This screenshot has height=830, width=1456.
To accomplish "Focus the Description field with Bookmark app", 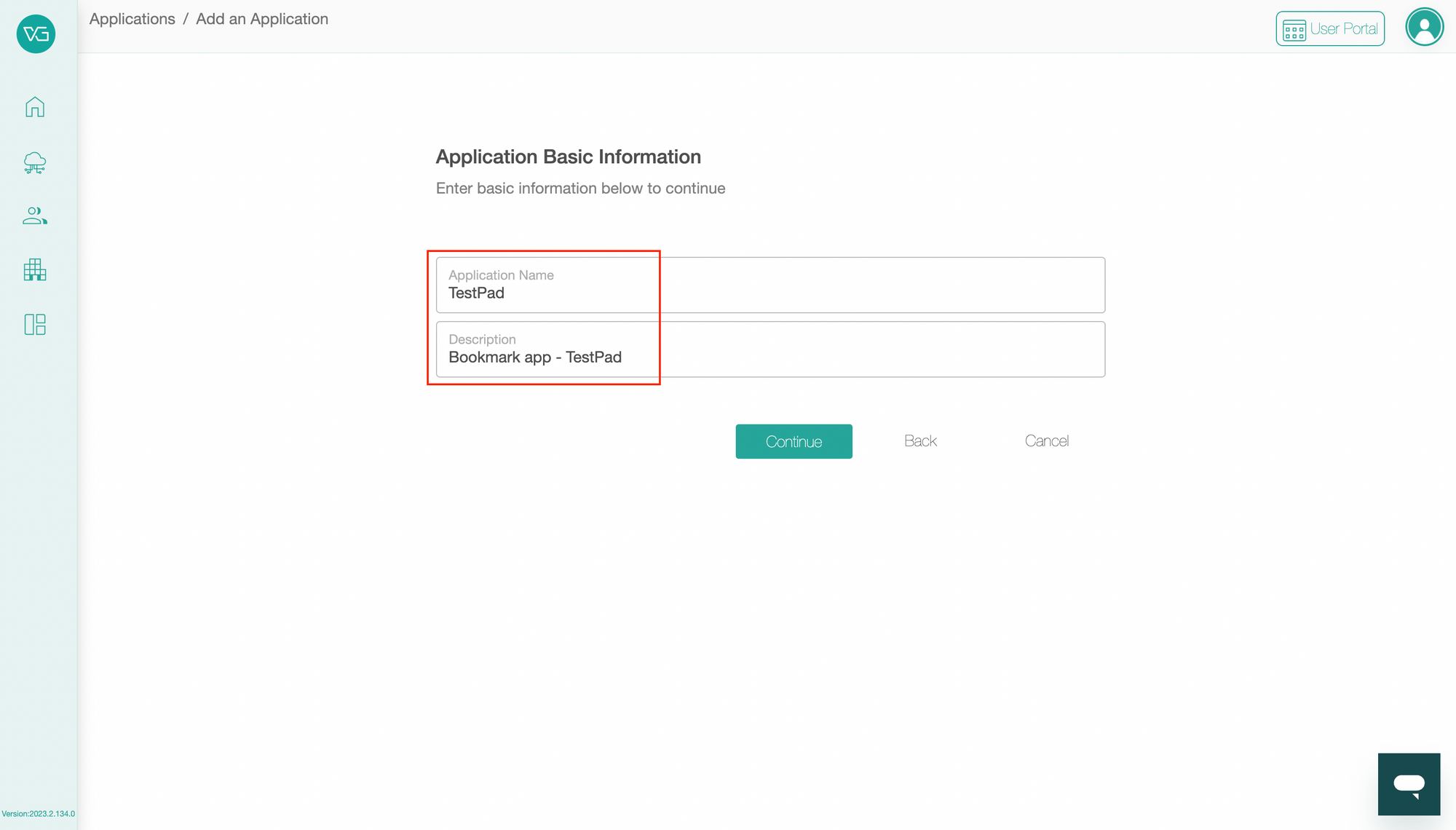I will tap(770, 349).
